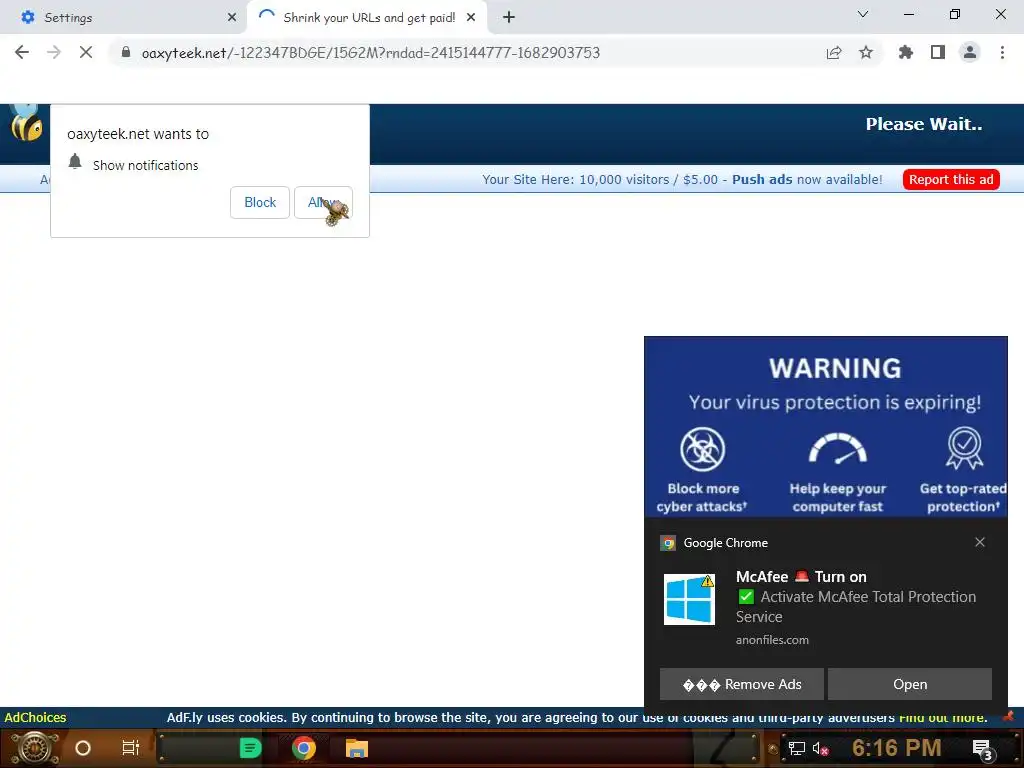Viewport: 1024px width, 768px height.
Task: Open the Start menu steampunk button
Action: click(x=35, y=748)
